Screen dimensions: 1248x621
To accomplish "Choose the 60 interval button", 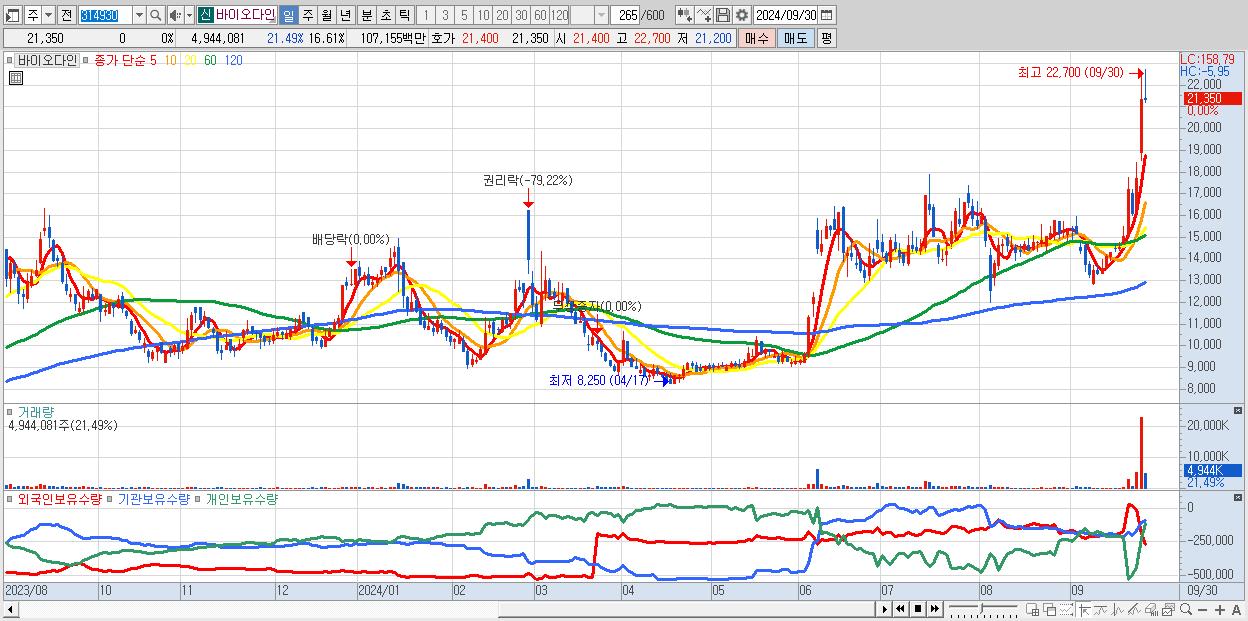I will pos(540,16).
